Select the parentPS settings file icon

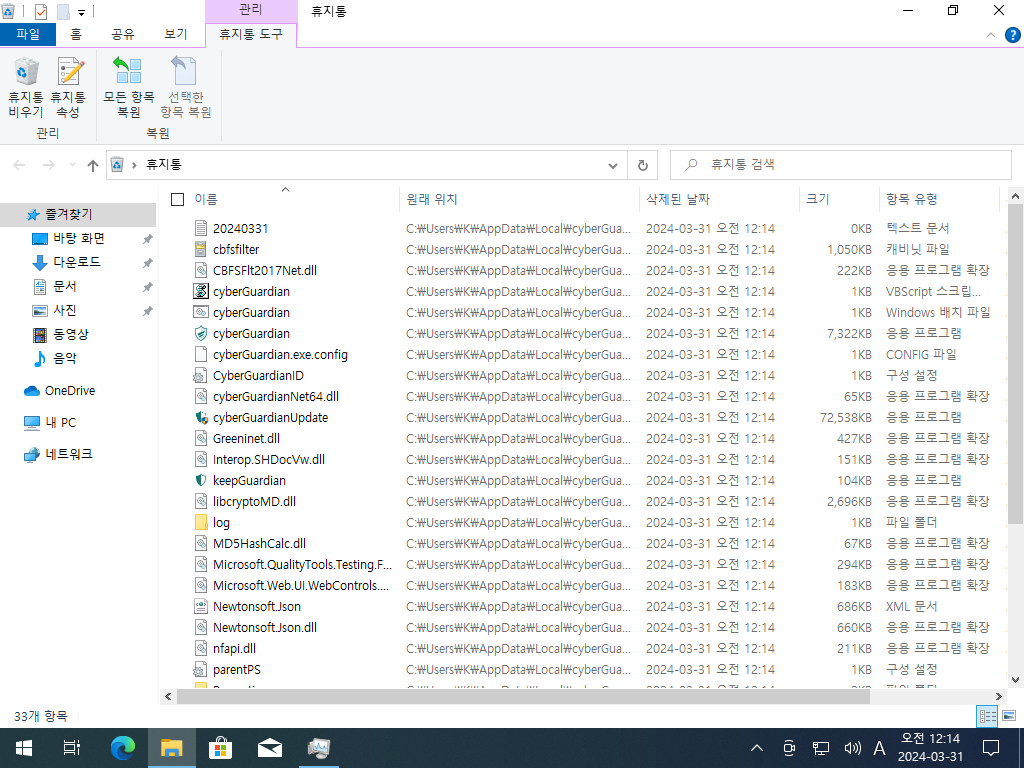pyautogui.click(x=201, y=669)
